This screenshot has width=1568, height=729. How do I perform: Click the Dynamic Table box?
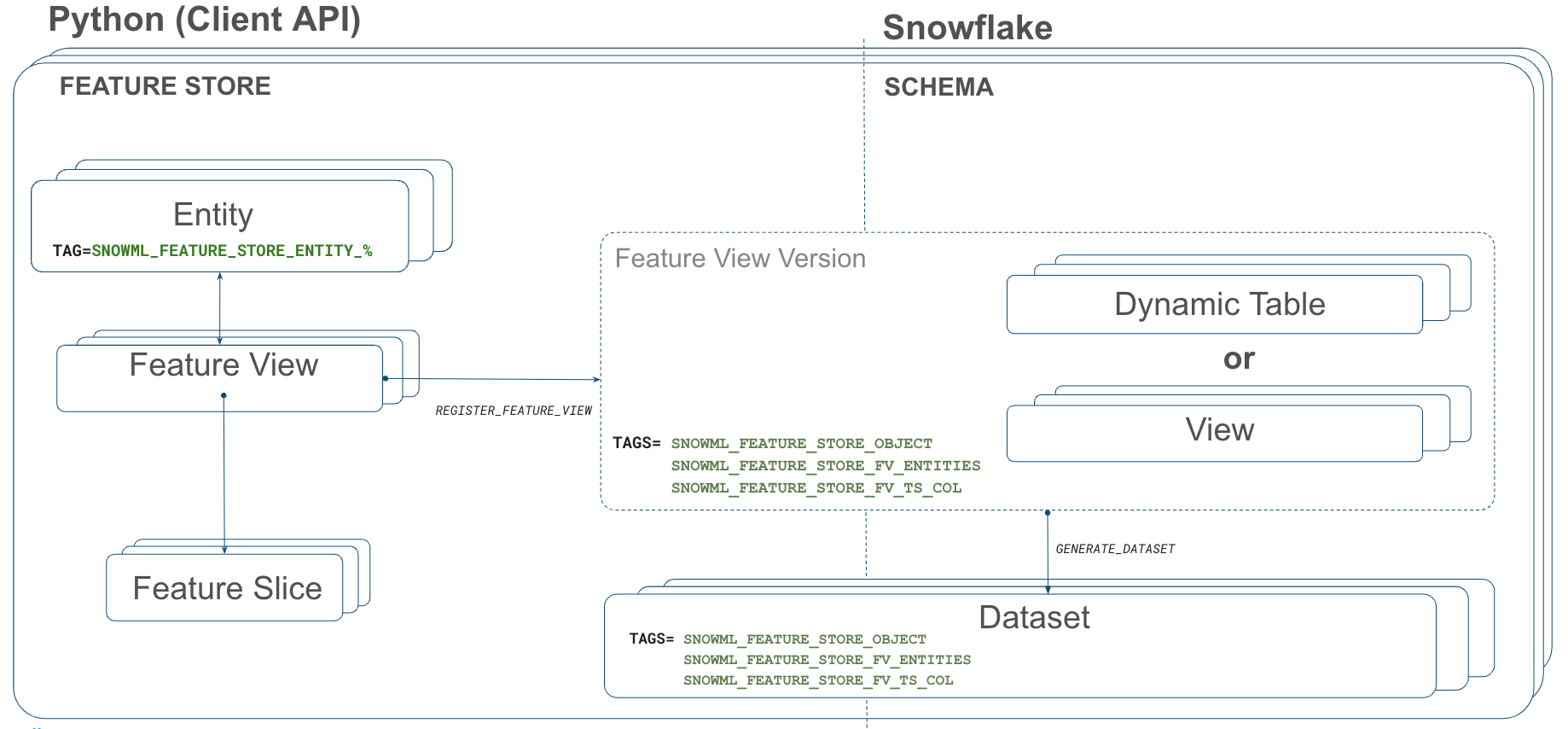point(1215,304)
